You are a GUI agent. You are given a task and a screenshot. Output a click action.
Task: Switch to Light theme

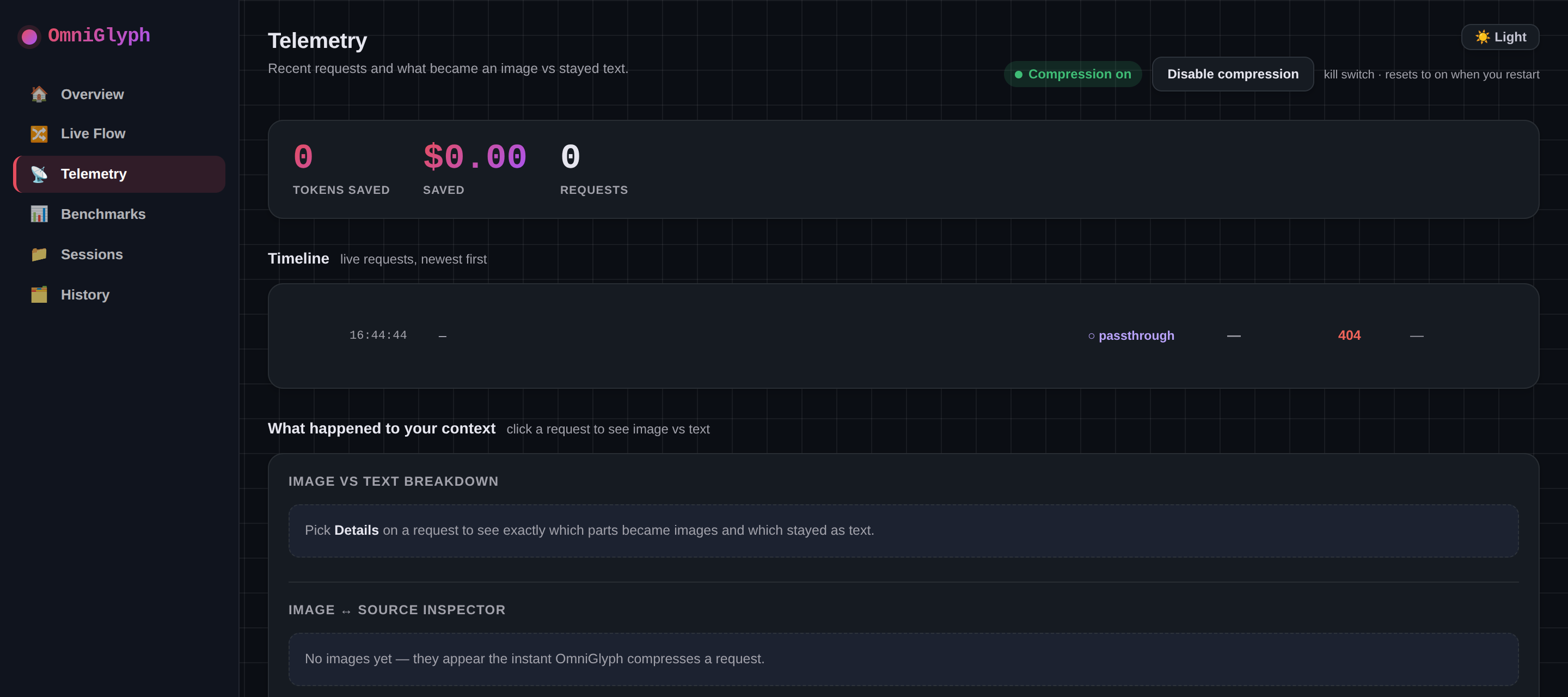click(x=1500, y=37)
